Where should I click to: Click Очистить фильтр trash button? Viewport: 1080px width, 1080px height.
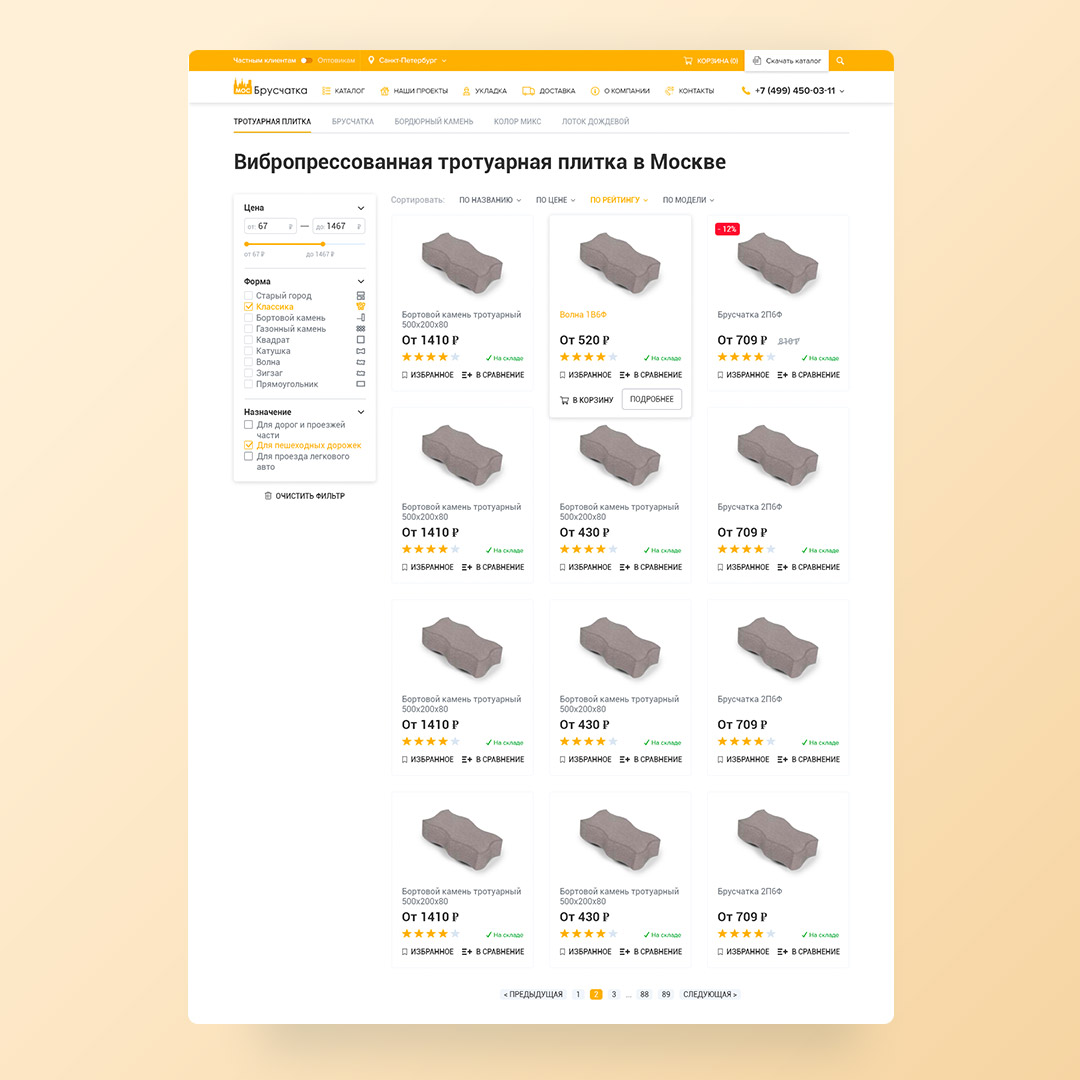pos(304,496)
